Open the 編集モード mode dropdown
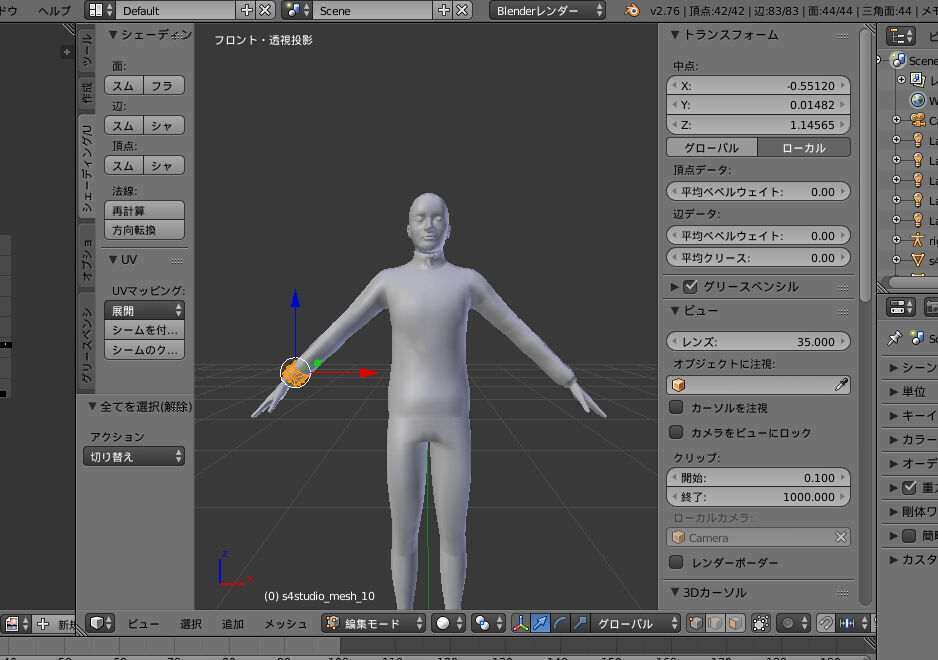Viewport: 938px width, 660px height. (x=373, y=623)
